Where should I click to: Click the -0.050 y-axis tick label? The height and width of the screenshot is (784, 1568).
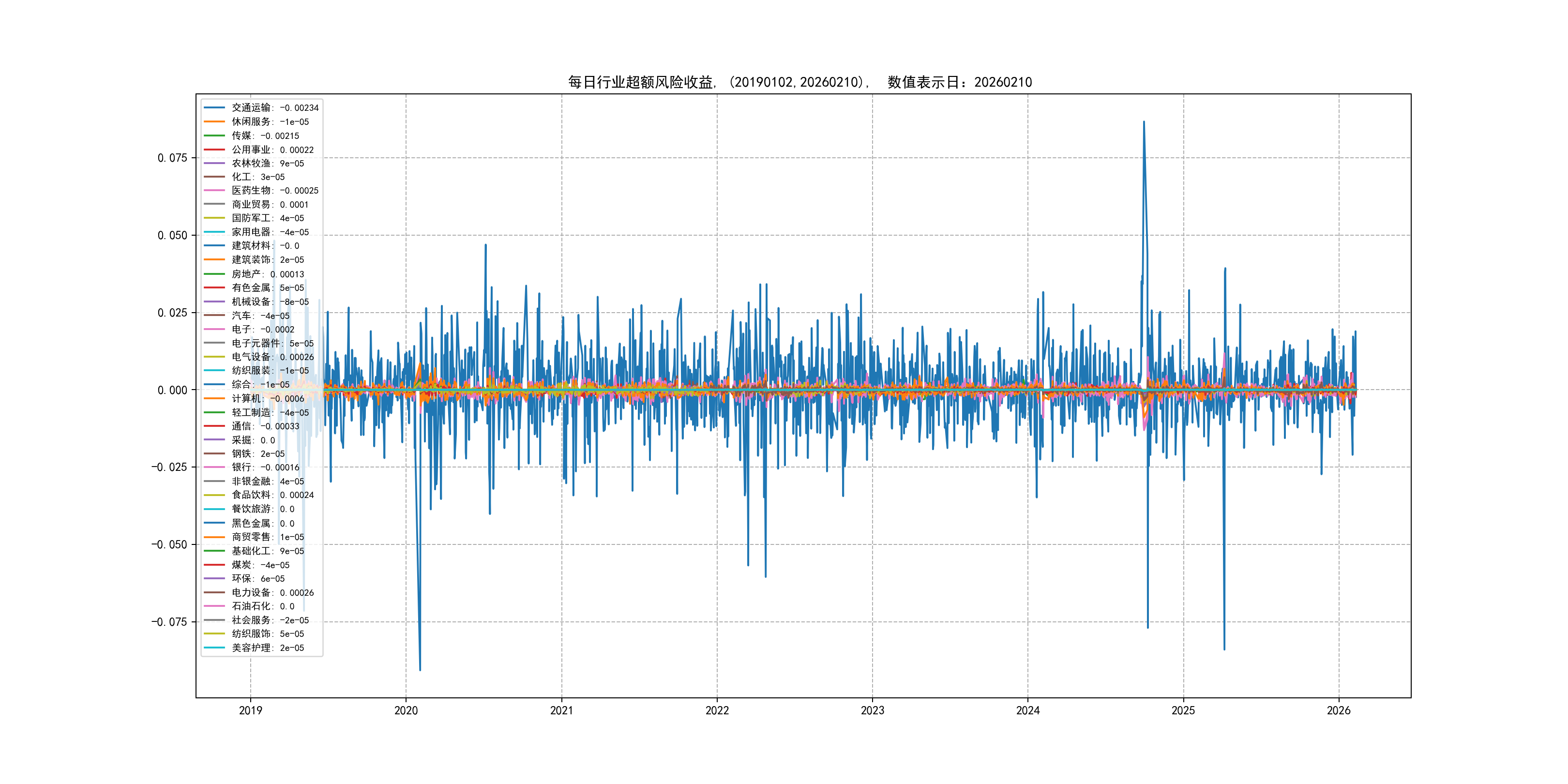click(x=169, y=545)
